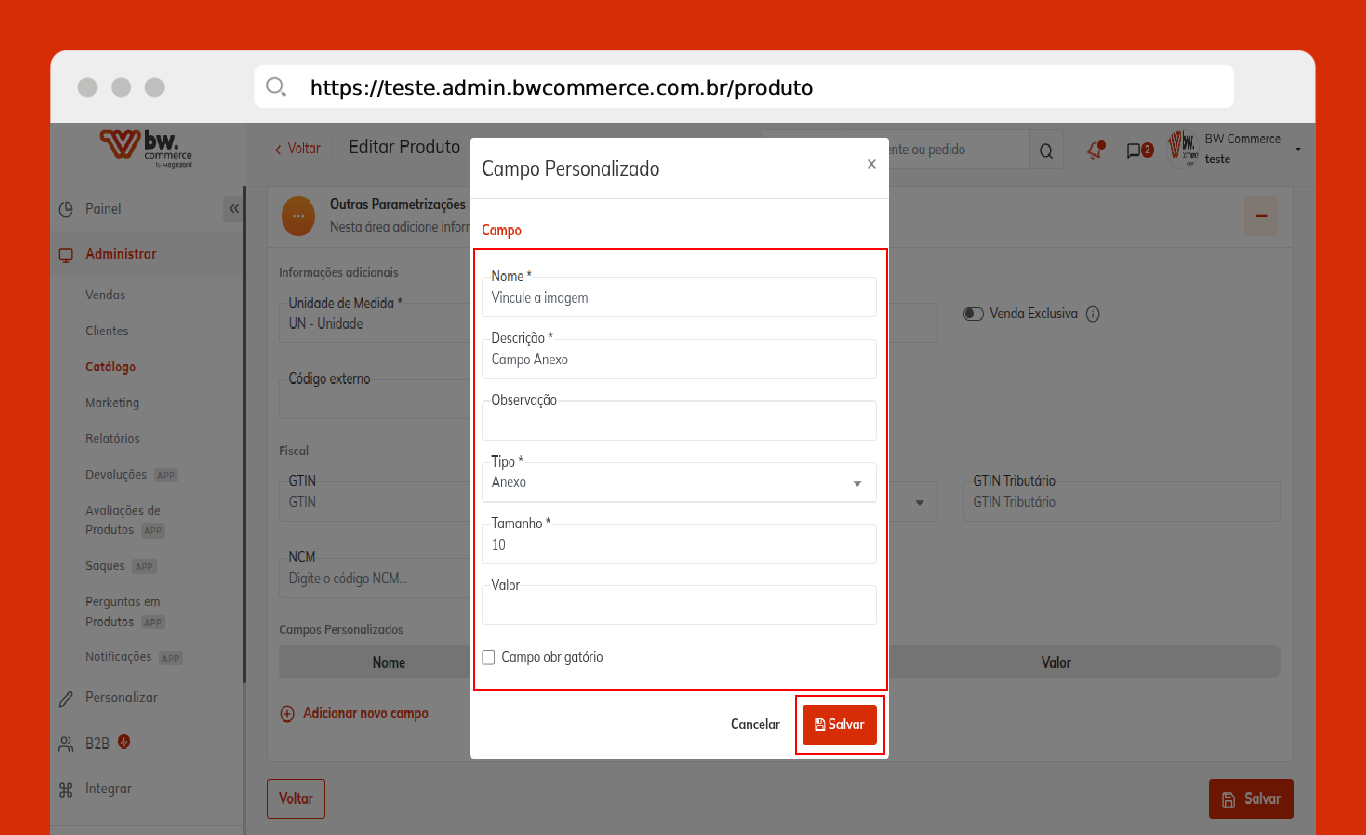Collapse the sidebar with double chevron

click(x=234, y=209)
